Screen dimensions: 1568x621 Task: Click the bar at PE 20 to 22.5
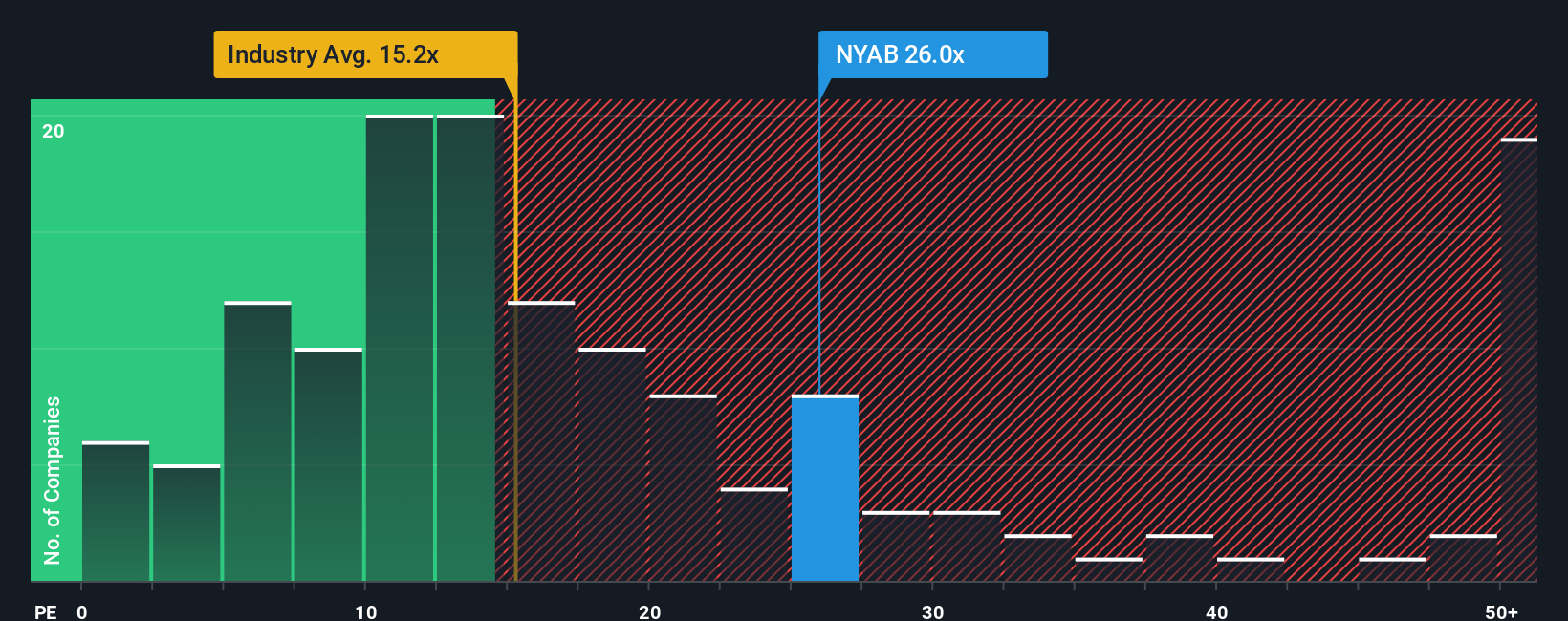pos(683,488)
